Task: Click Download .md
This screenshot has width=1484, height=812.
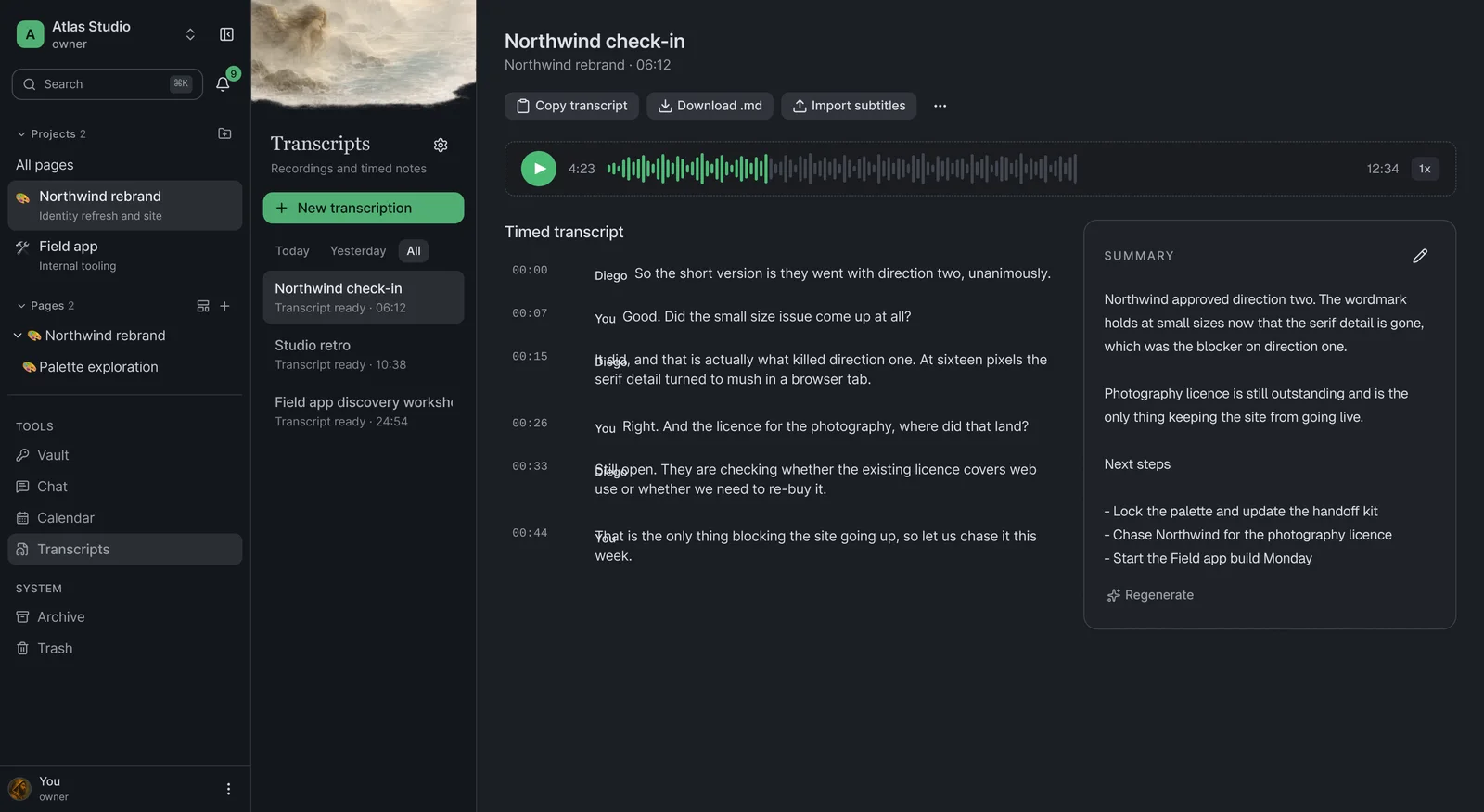Action: 710,106
